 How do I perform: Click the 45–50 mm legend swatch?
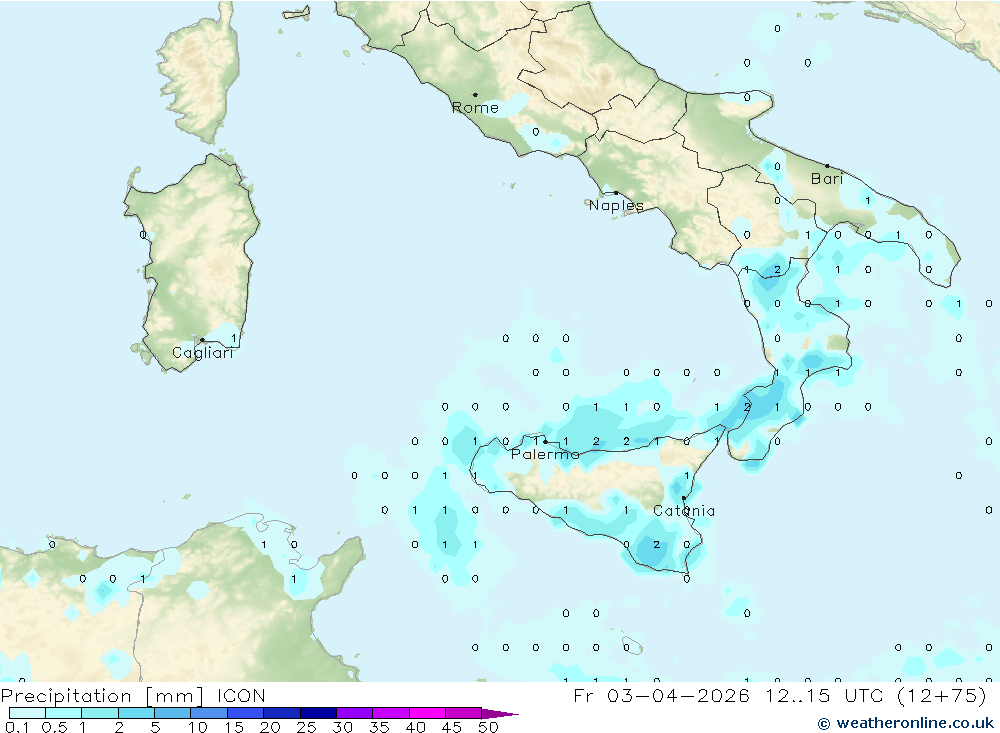(463, 713)
